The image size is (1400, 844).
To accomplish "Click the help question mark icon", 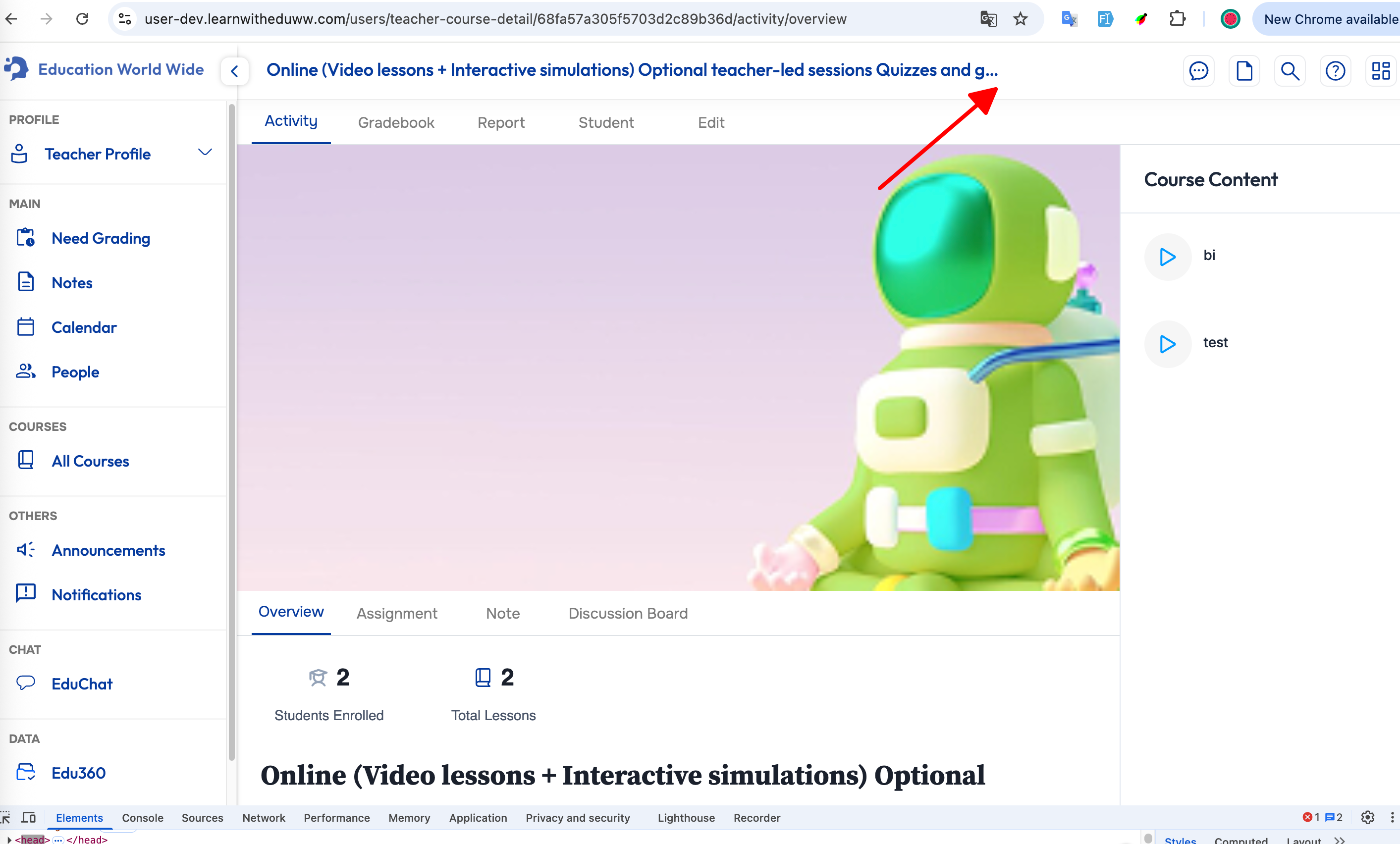I will click(x=1335, y=71).
